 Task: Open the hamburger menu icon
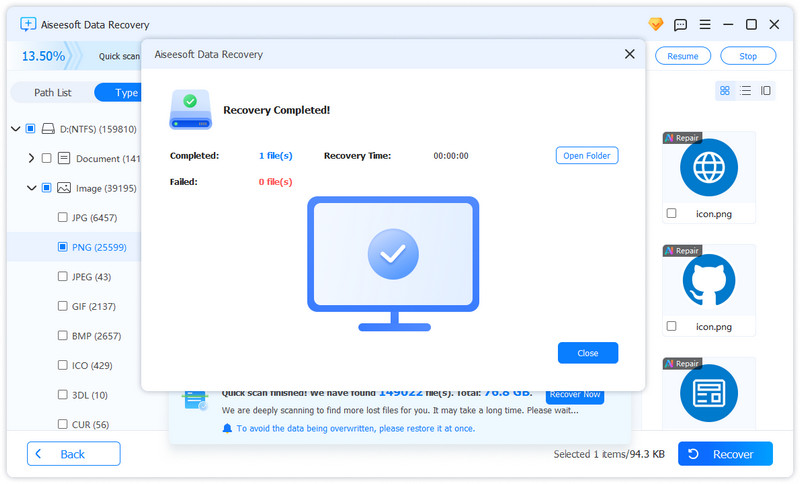[x=704, y=24]
